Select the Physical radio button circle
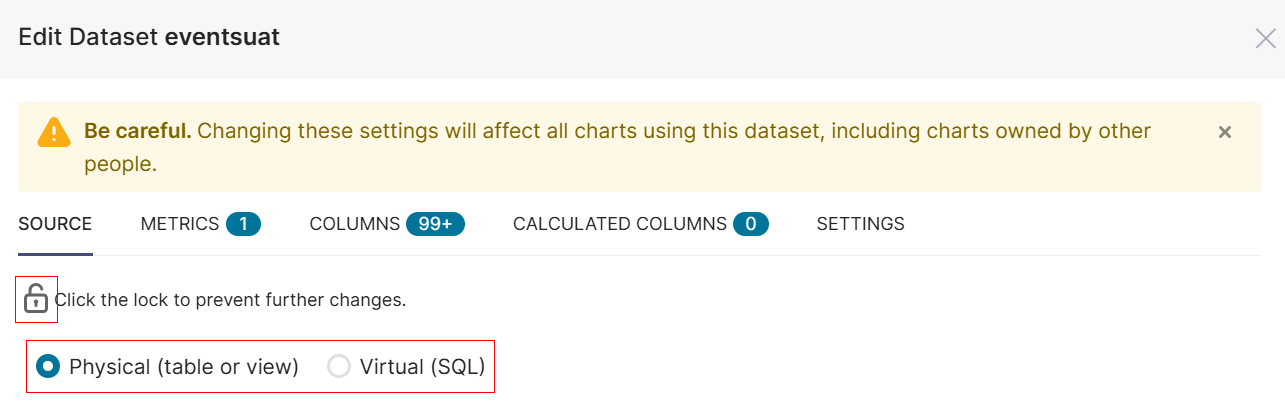Screen dimensions: 1285x404 click(x=47, y=367)
